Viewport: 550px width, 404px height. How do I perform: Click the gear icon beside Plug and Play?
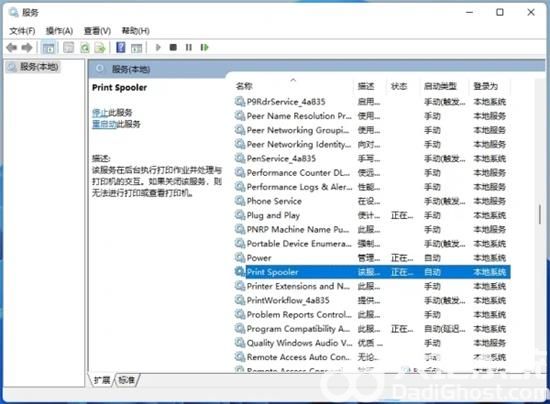coord(240,215)
